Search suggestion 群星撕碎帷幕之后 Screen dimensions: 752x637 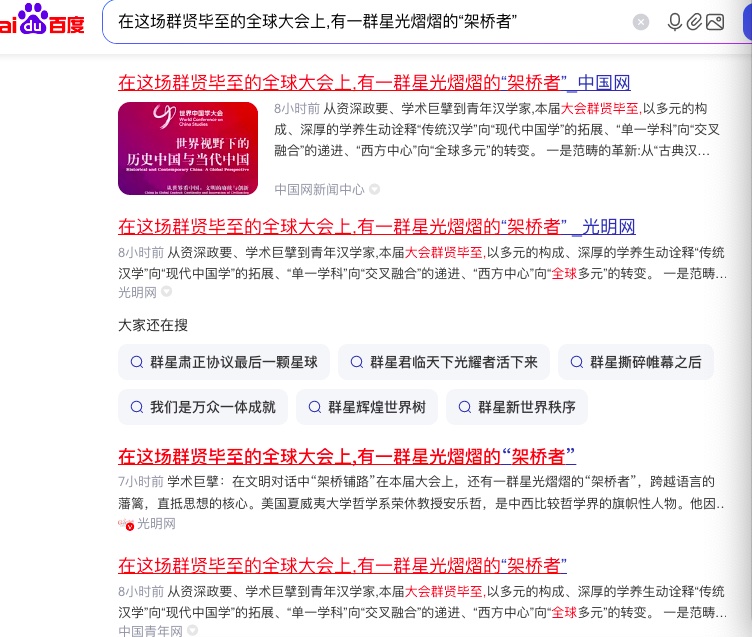pyautogui.click(x=636, y=362)
